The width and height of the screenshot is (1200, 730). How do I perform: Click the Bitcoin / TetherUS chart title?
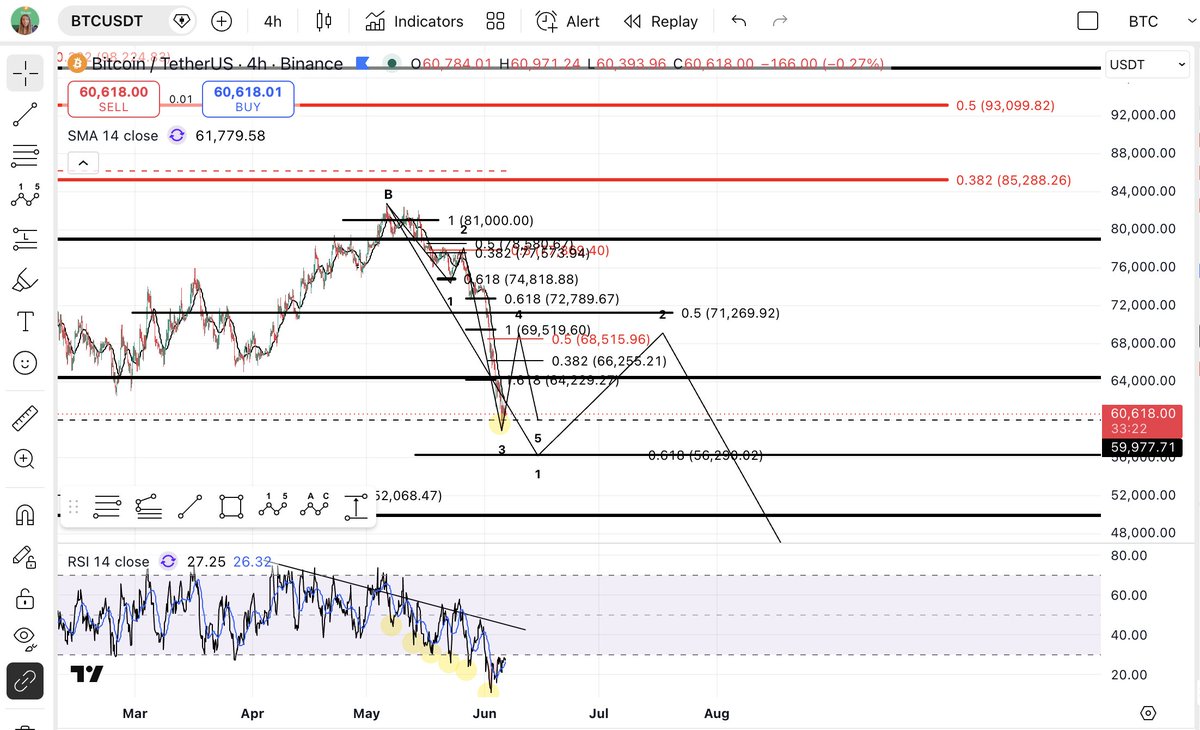[218, 64]
